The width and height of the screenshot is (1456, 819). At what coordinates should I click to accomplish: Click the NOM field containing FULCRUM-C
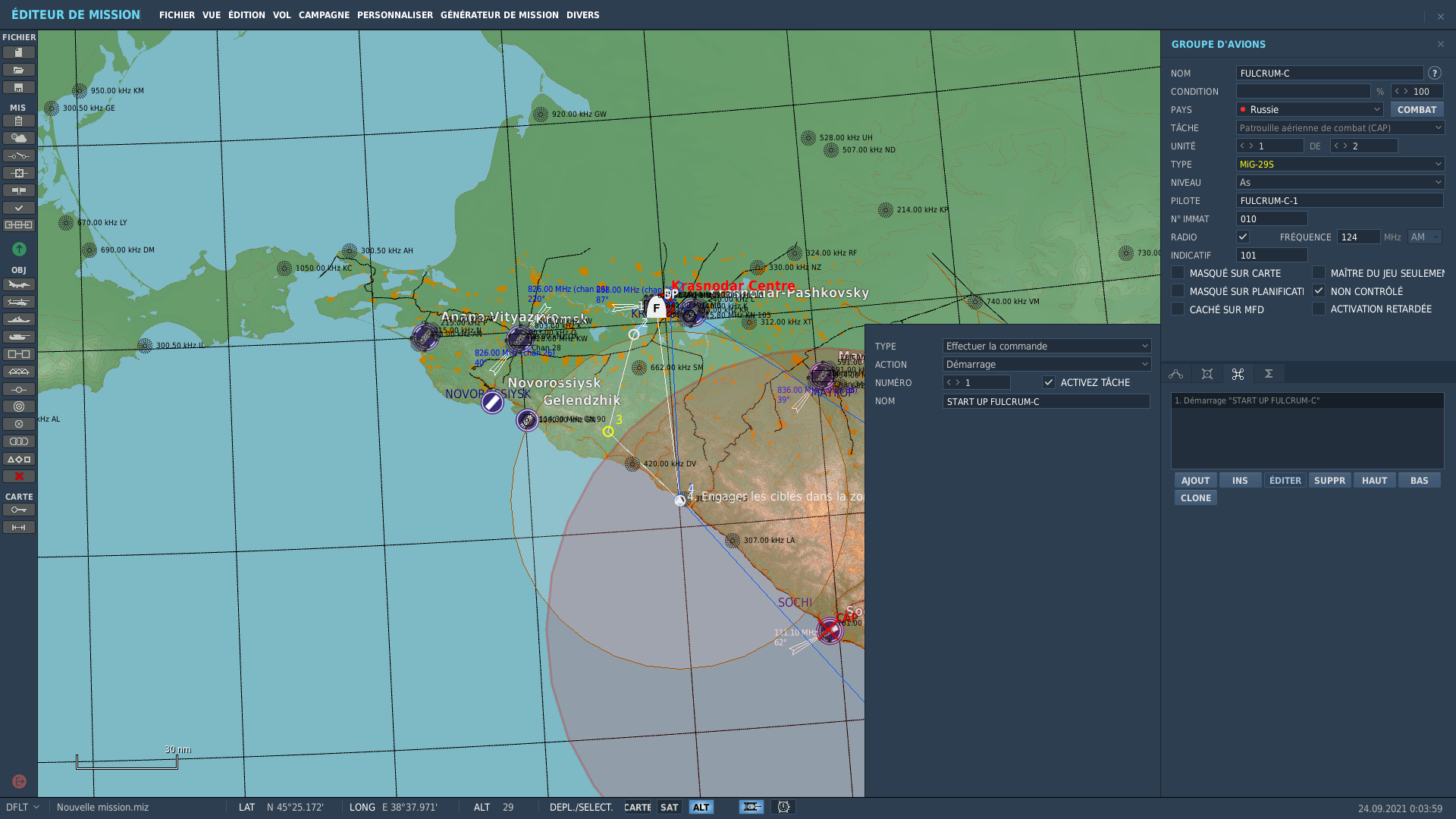(x=1330, y=73)
